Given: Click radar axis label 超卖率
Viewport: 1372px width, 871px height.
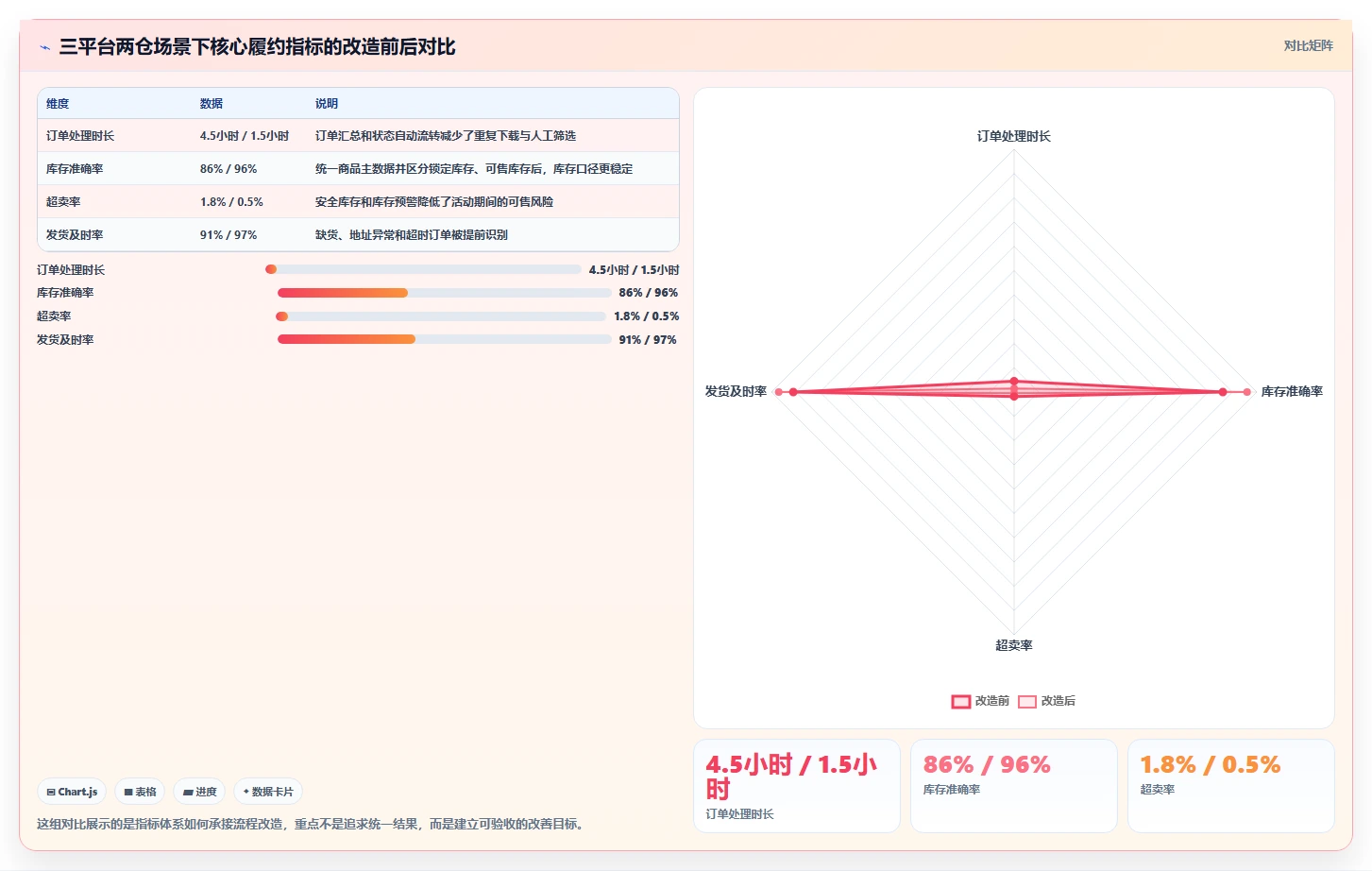Looking at the screenshot, I should 1014,645.
